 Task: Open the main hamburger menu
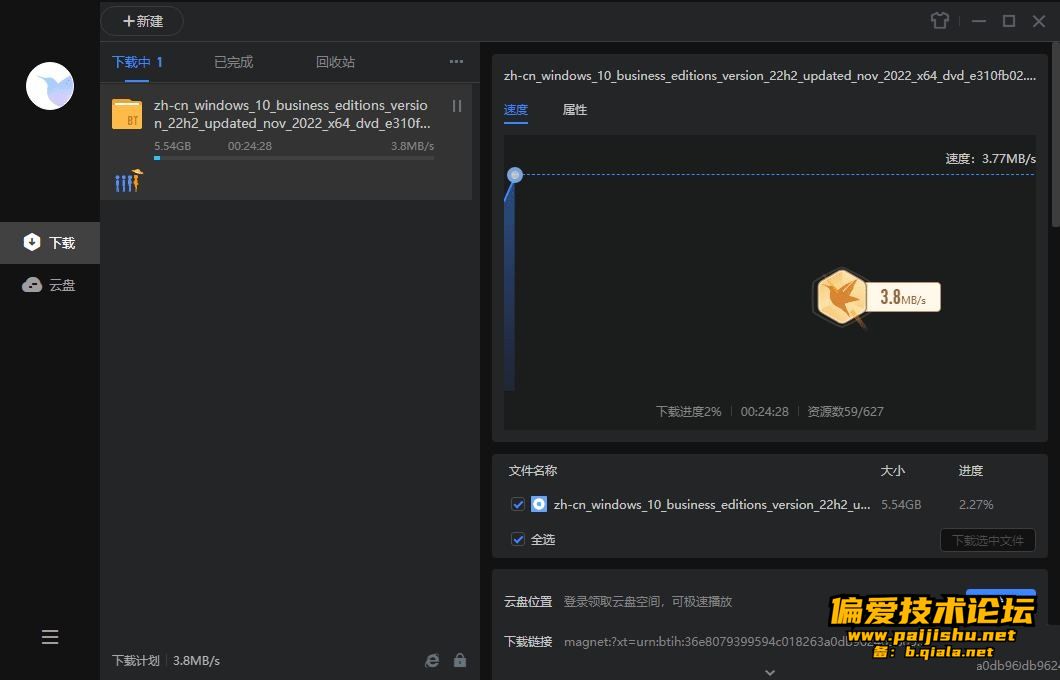(x=50, y=637)
